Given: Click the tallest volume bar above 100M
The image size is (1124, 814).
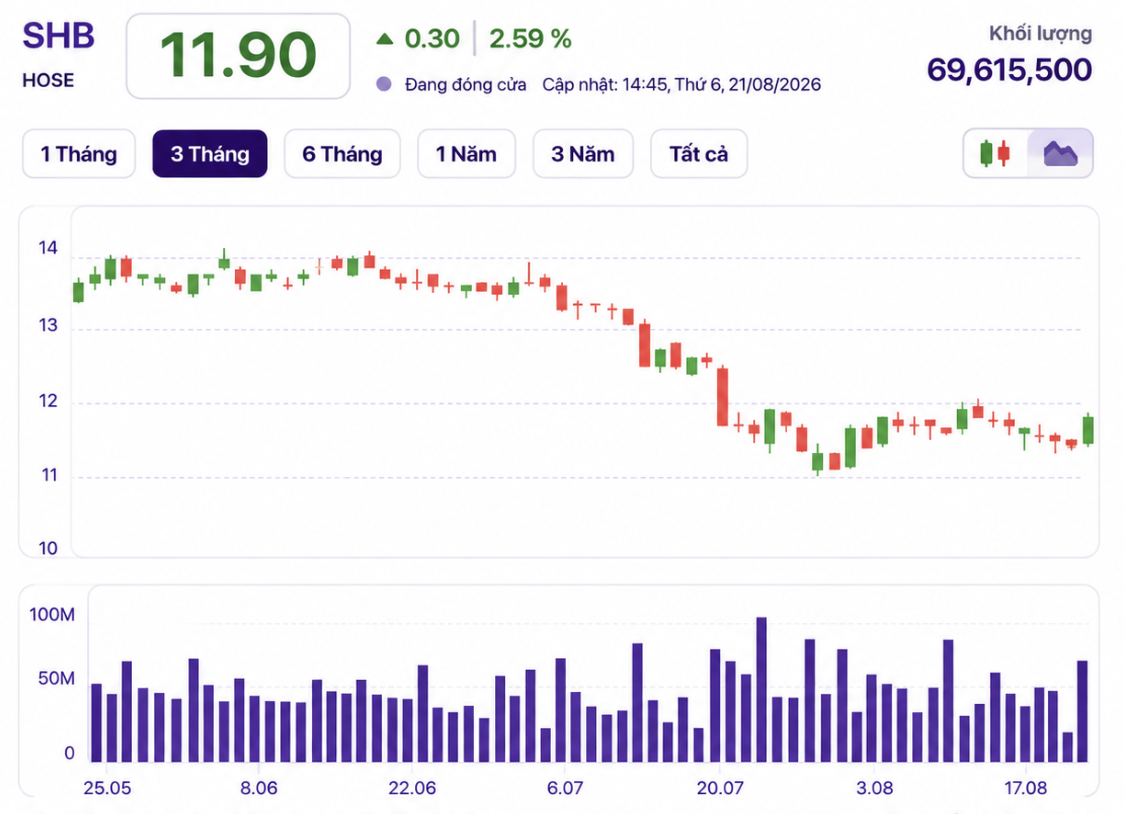Looking at the screenshot, I should pyautogui.click(x=761, y=689).
